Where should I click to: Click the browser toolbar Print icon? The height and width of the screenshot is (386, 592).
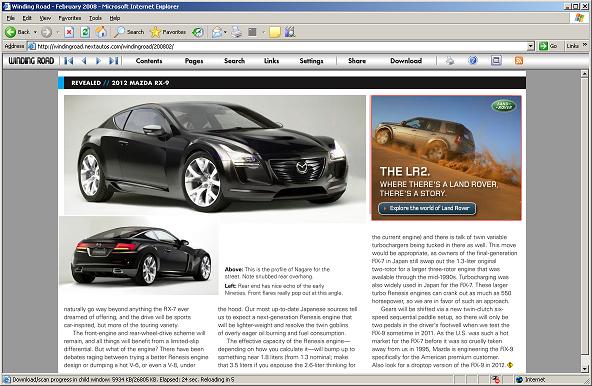(237, 32)
